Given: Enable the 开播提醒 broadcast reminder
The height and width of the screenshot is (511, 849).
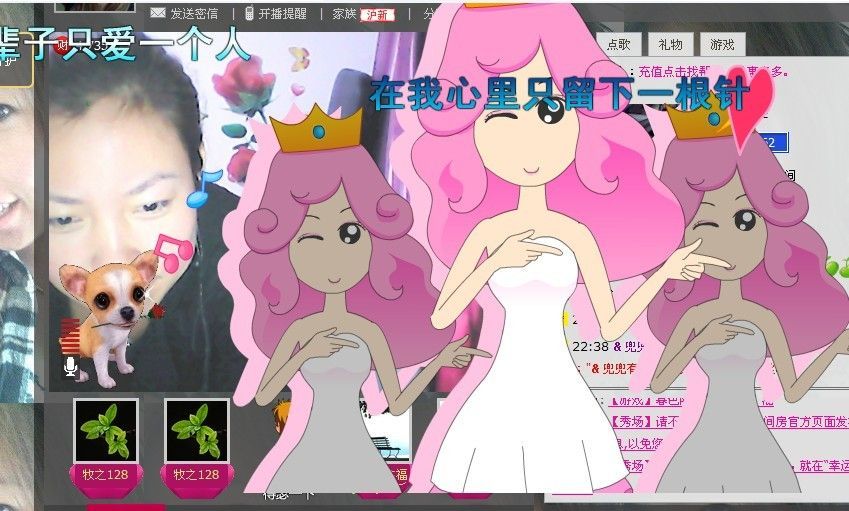Looking at the screenshot, I should [283, 14].
